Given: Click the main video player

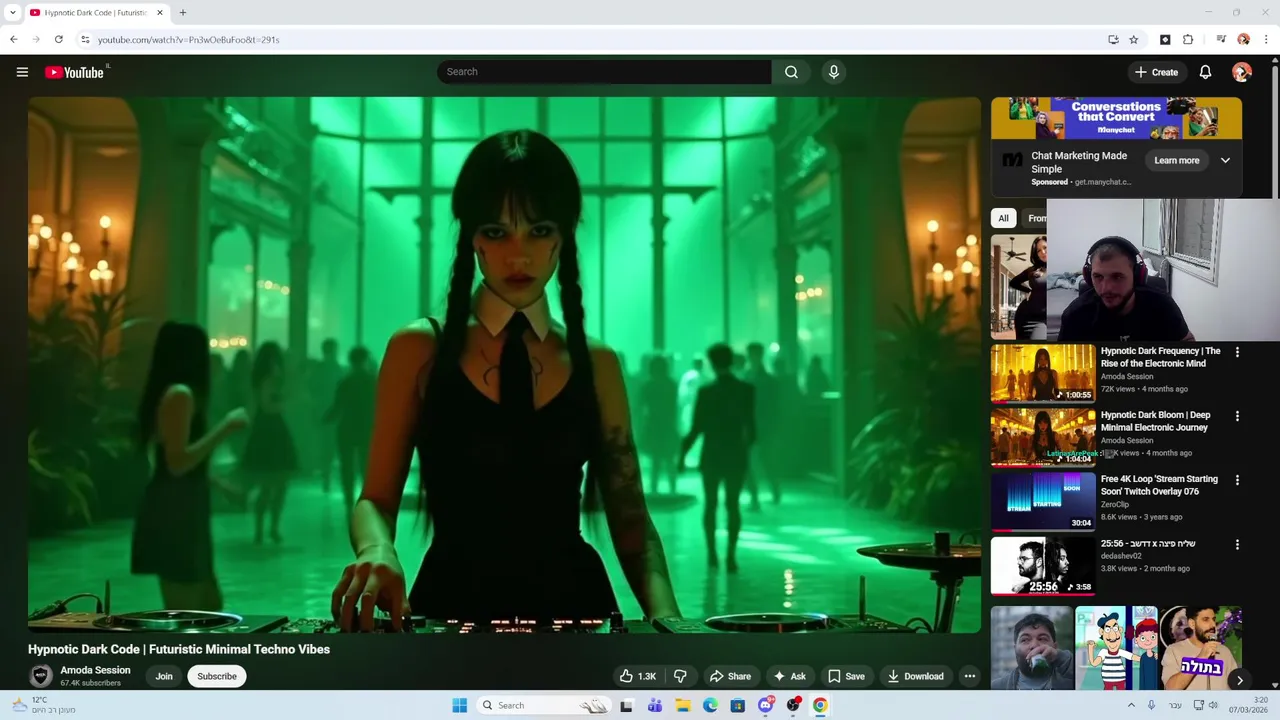Looking at the screenshot, I should [x=505, y=365].
